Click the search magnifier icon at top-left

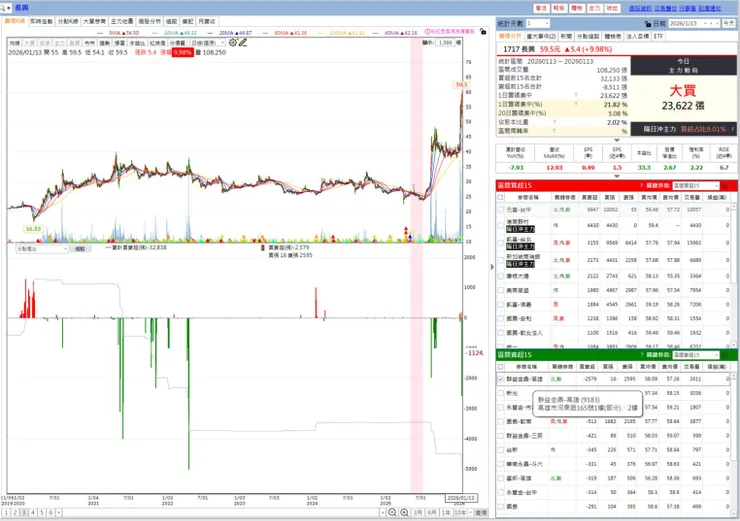[x=3, y=8]
